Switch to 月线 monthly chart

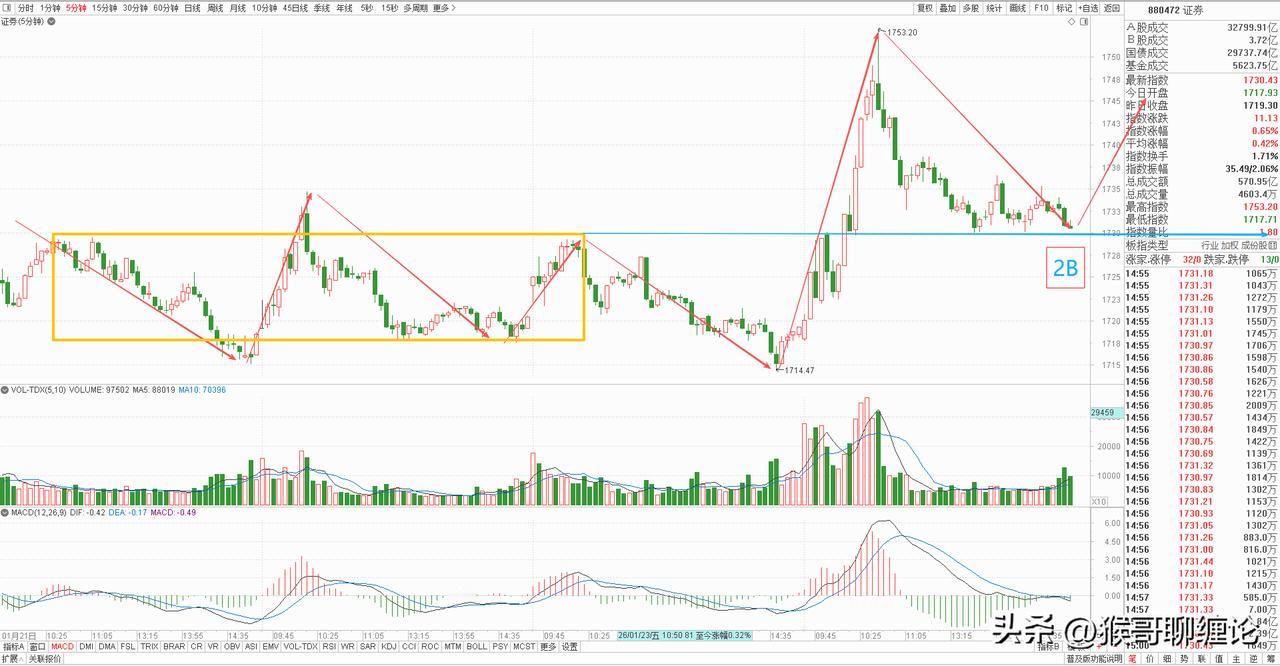(x=238, y=8)
